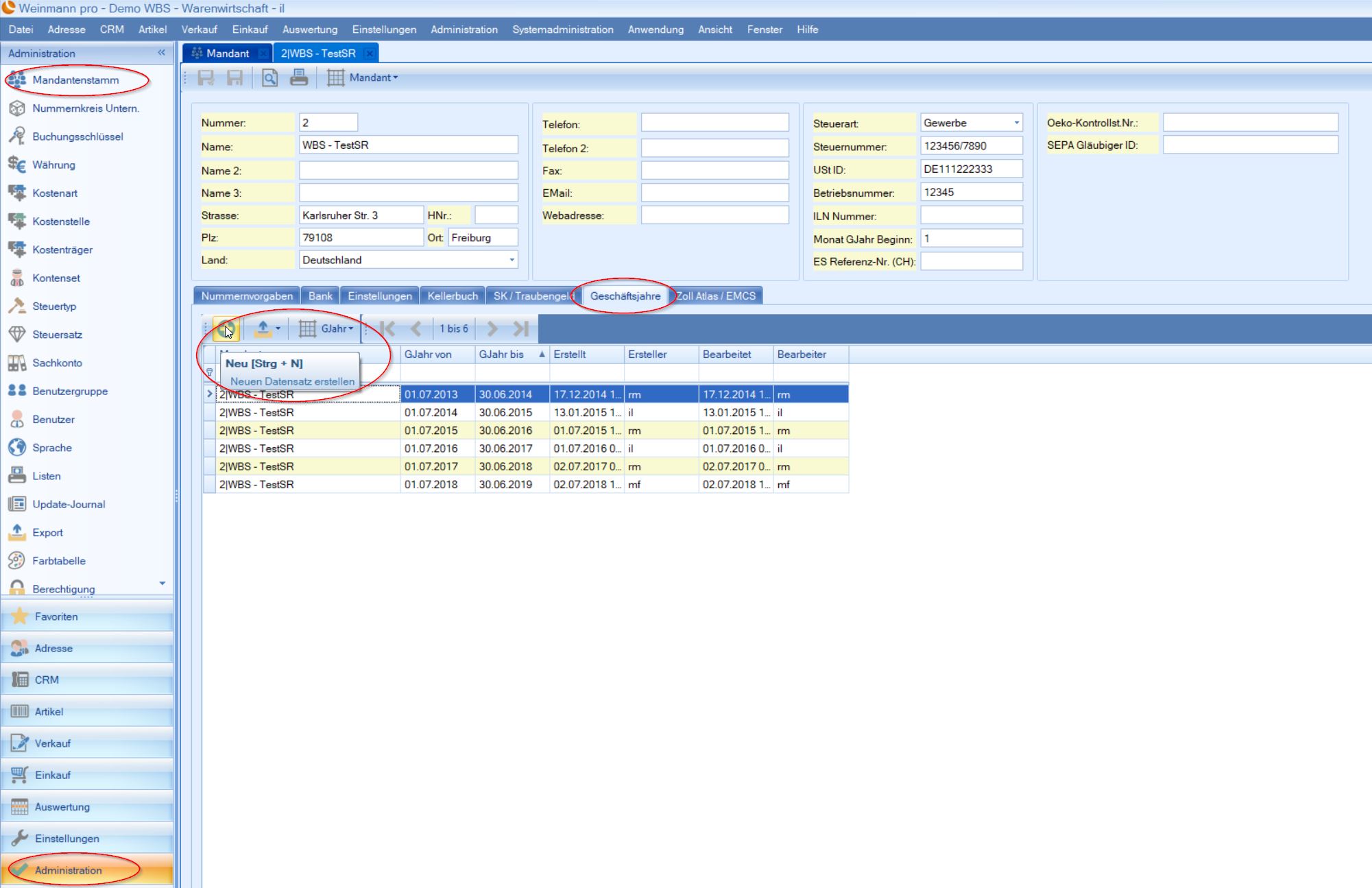Open Benutzergruppe in sidebar

pyautogui.click(x=70, y=391)
